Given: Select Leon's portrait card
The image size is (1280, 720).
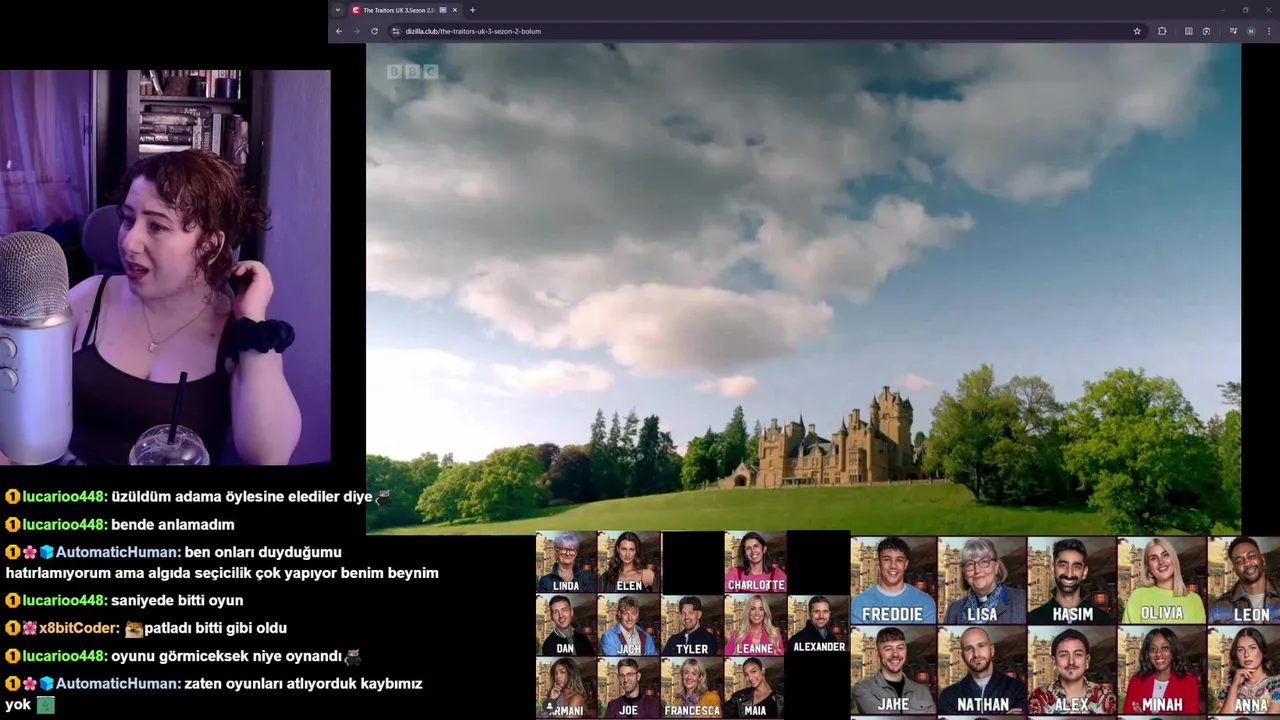Looking at the screenshot, I should 1244,581.
